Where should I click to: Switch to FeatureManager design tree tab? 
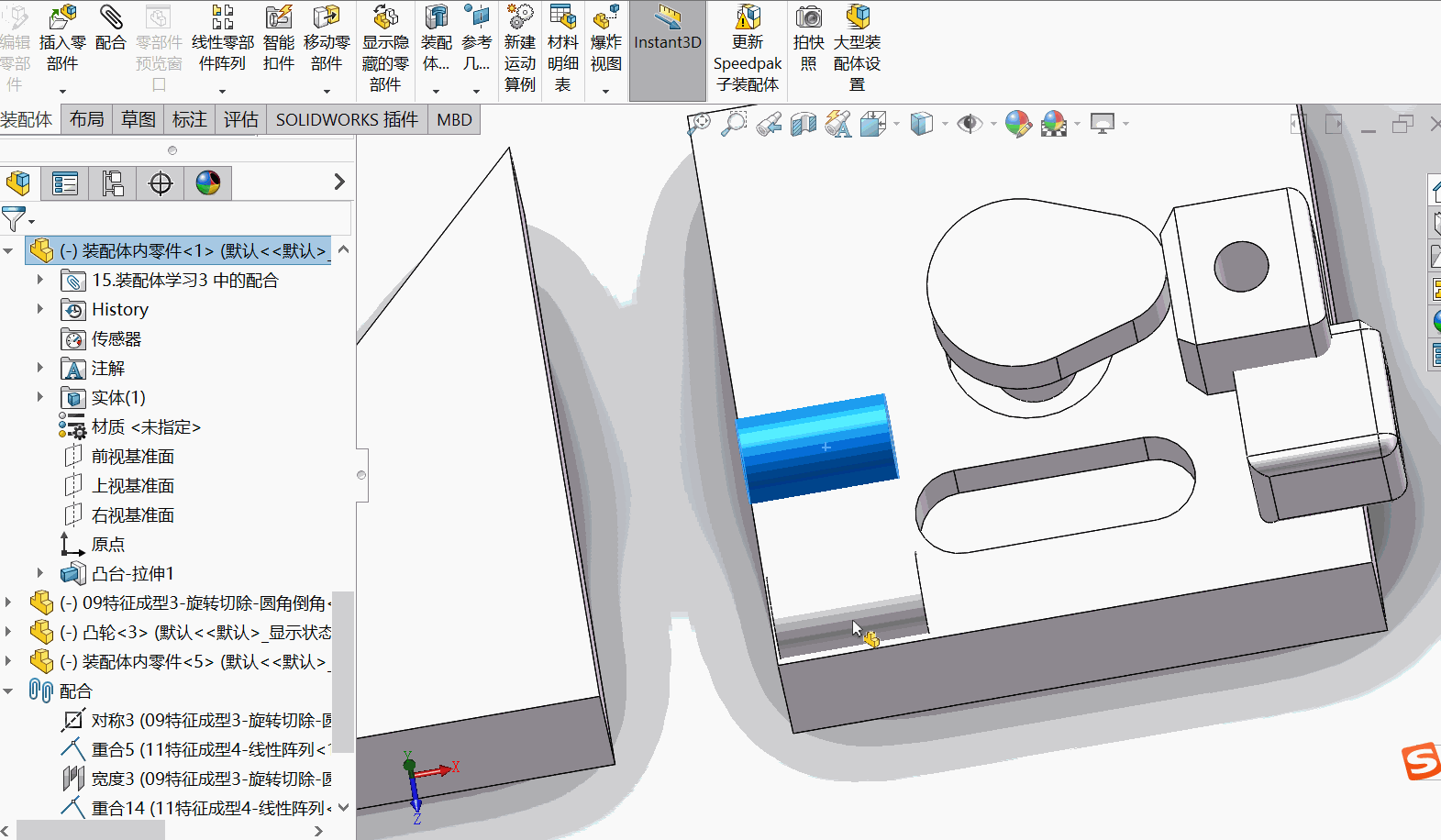(18, 183)
